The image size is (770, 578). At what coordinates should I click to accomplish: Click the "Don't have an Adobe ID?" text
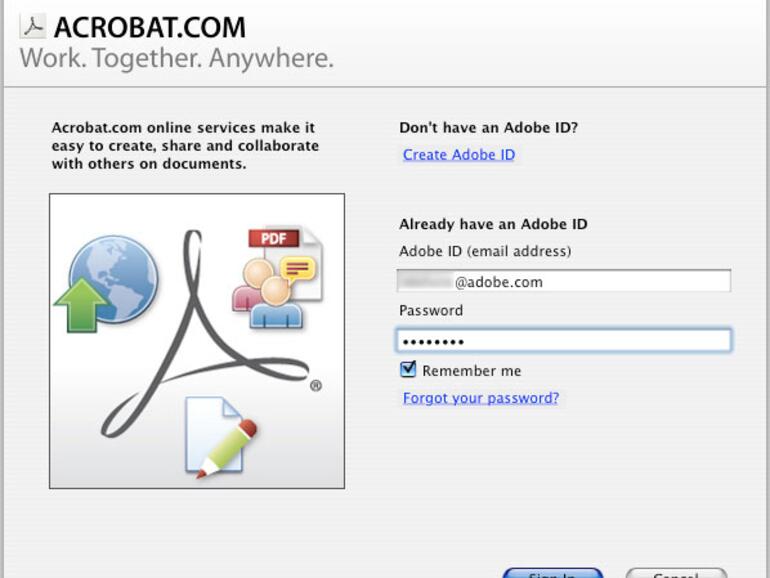click(x=489, y=128)
